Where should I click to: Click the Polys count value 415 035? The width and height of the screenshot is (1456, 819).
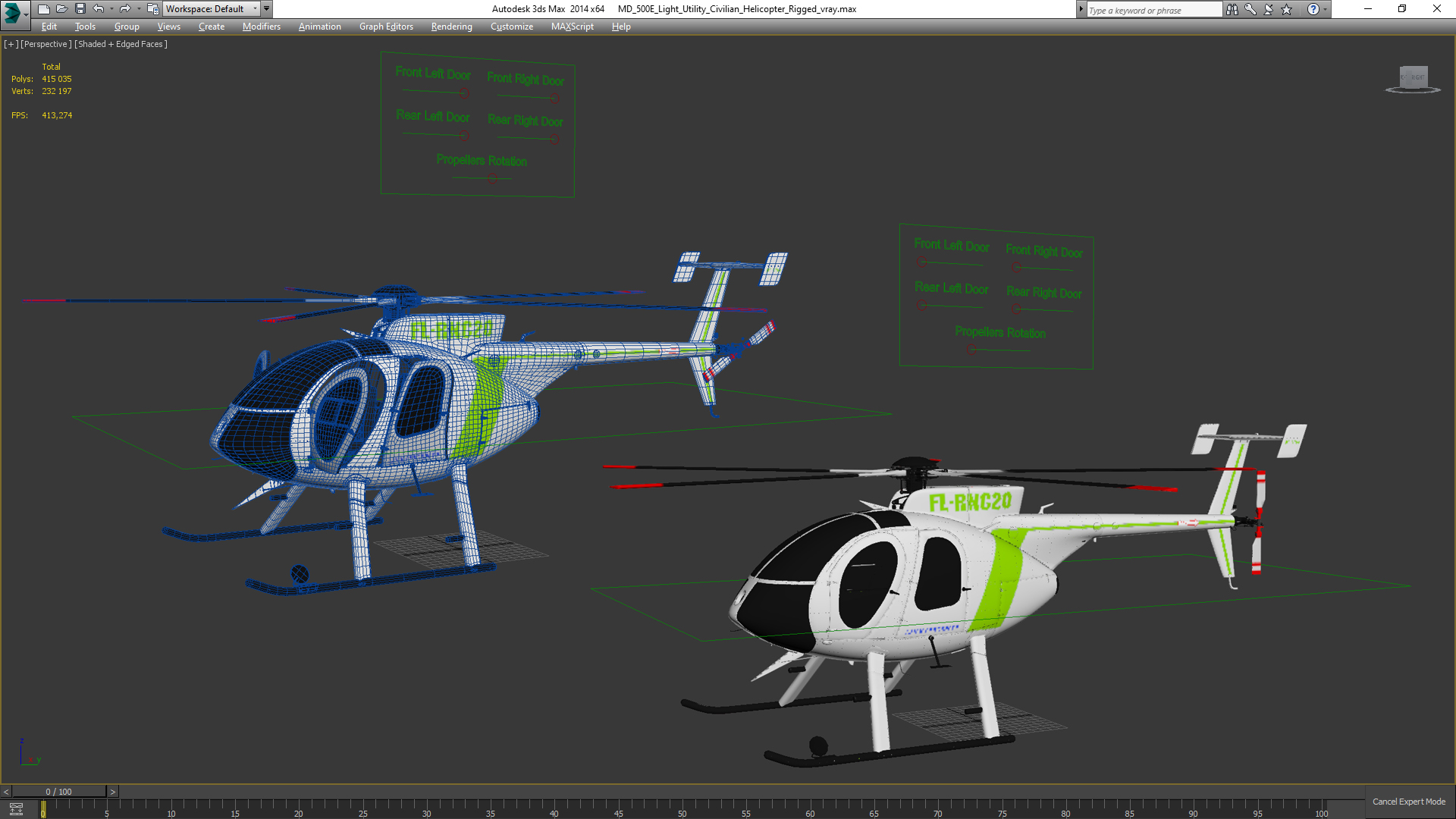tap(57, 79)
